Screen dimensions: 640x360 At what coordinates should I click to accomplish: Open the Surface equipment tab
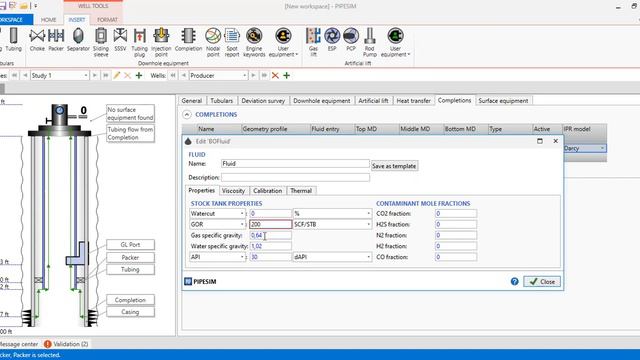click(x=503, y=101)
